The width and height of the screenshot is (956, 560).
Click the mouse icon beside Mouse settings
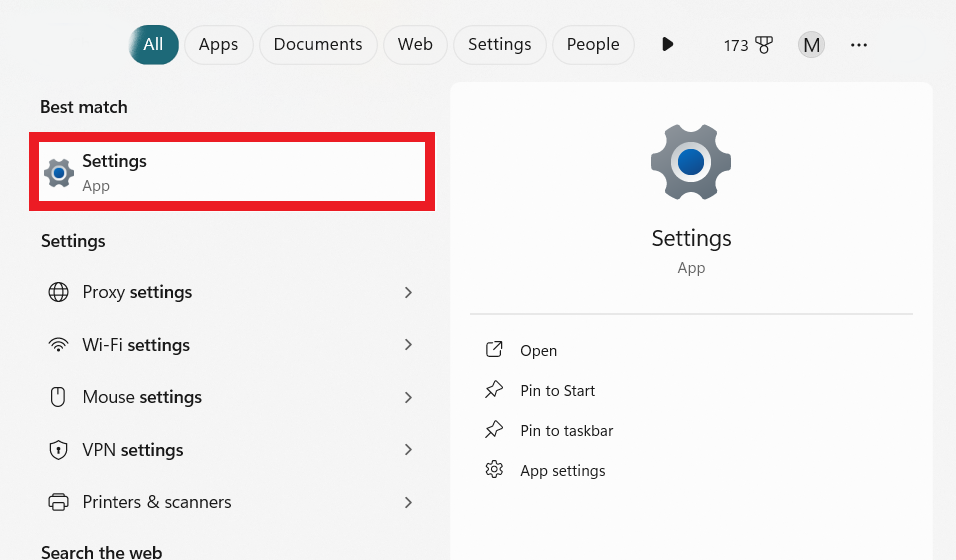[x=58, y=397]
